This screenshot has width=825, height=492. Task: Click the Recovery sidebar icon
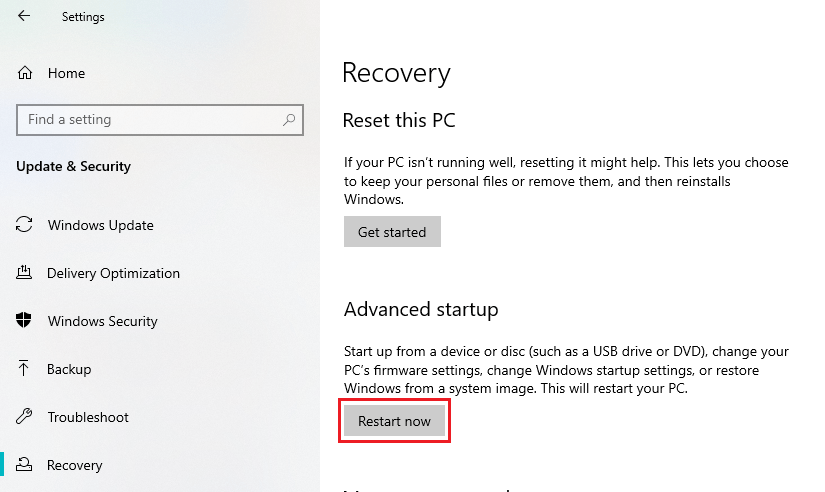pos(24,465)
